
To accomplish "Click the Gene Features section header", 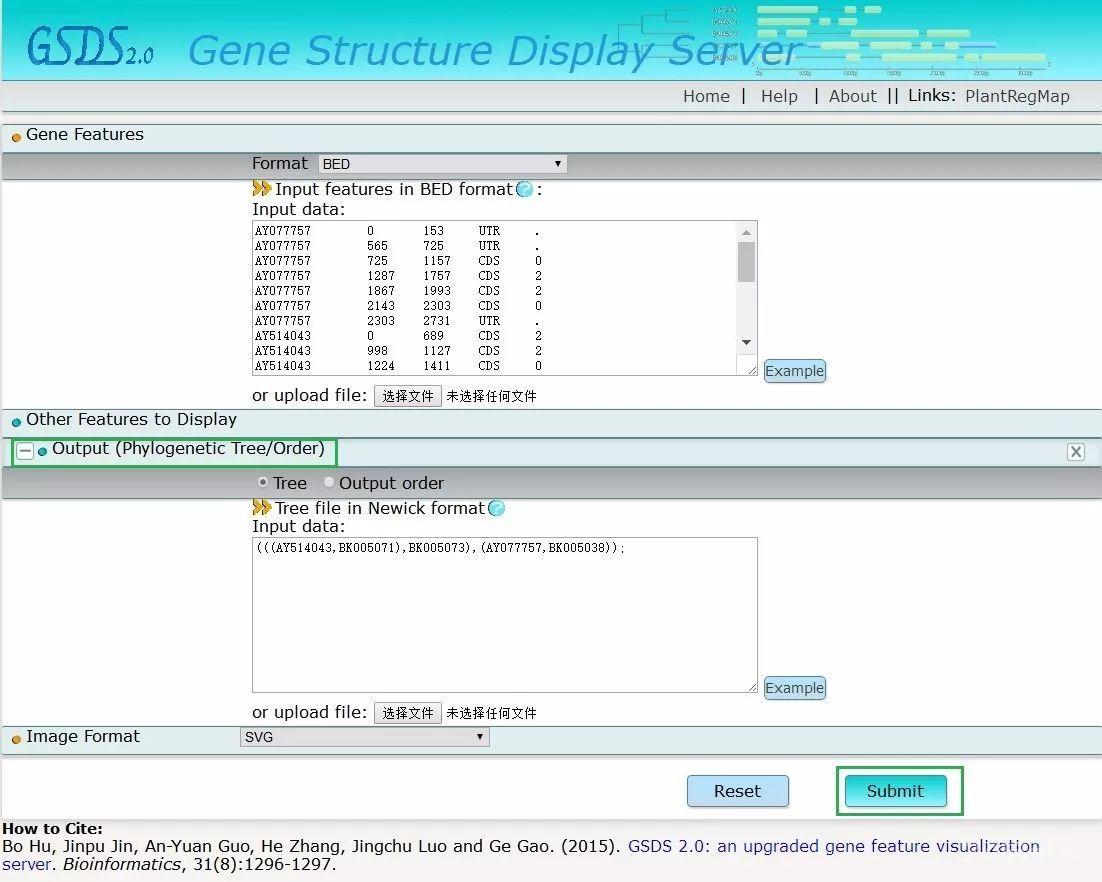I will coord(84,134).
